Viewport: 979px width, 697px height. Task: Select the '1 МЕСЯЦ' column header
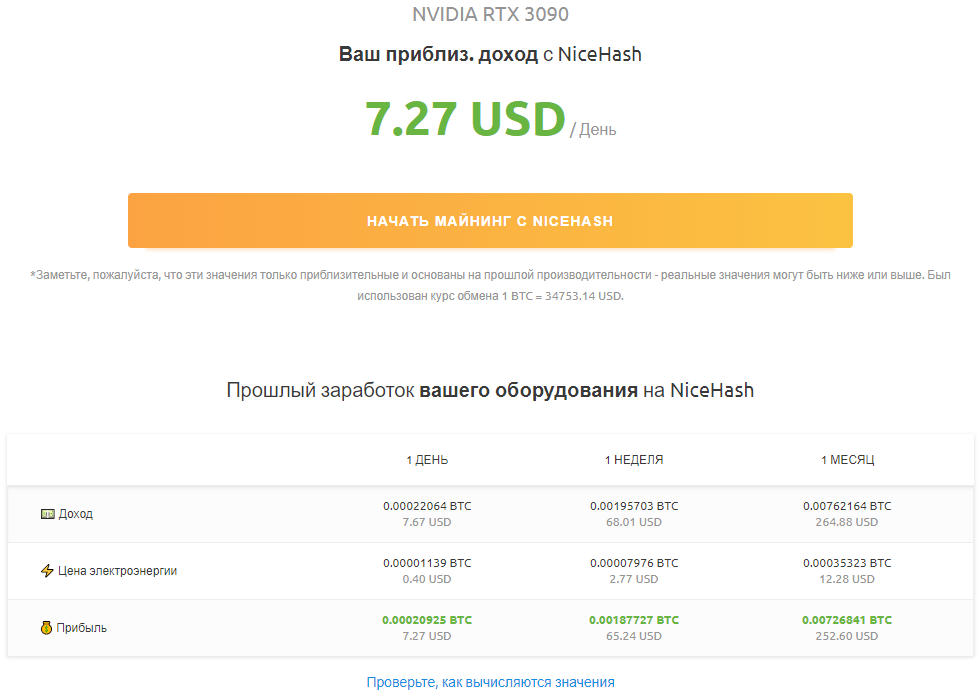tap(847, 460)
